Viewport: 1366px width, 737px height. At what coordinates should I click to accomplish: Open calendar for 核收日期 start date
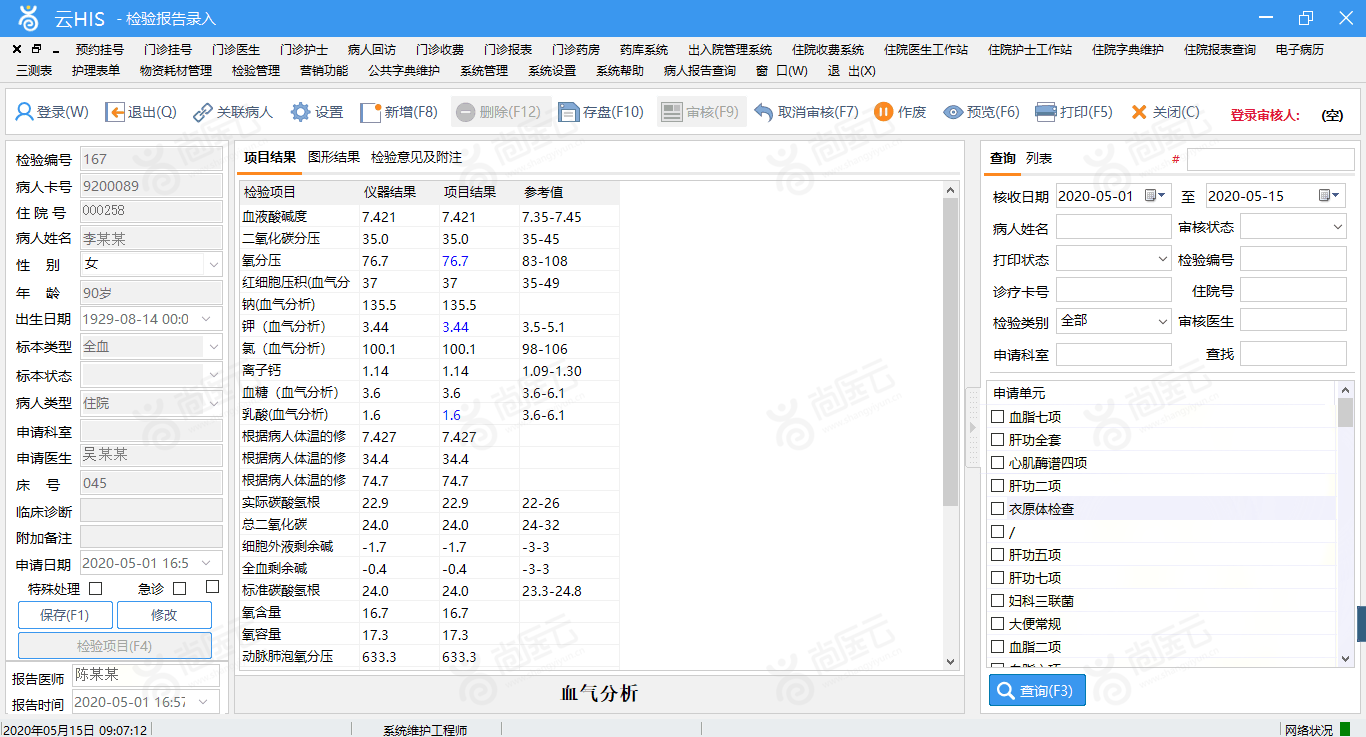pos(1153,195)
